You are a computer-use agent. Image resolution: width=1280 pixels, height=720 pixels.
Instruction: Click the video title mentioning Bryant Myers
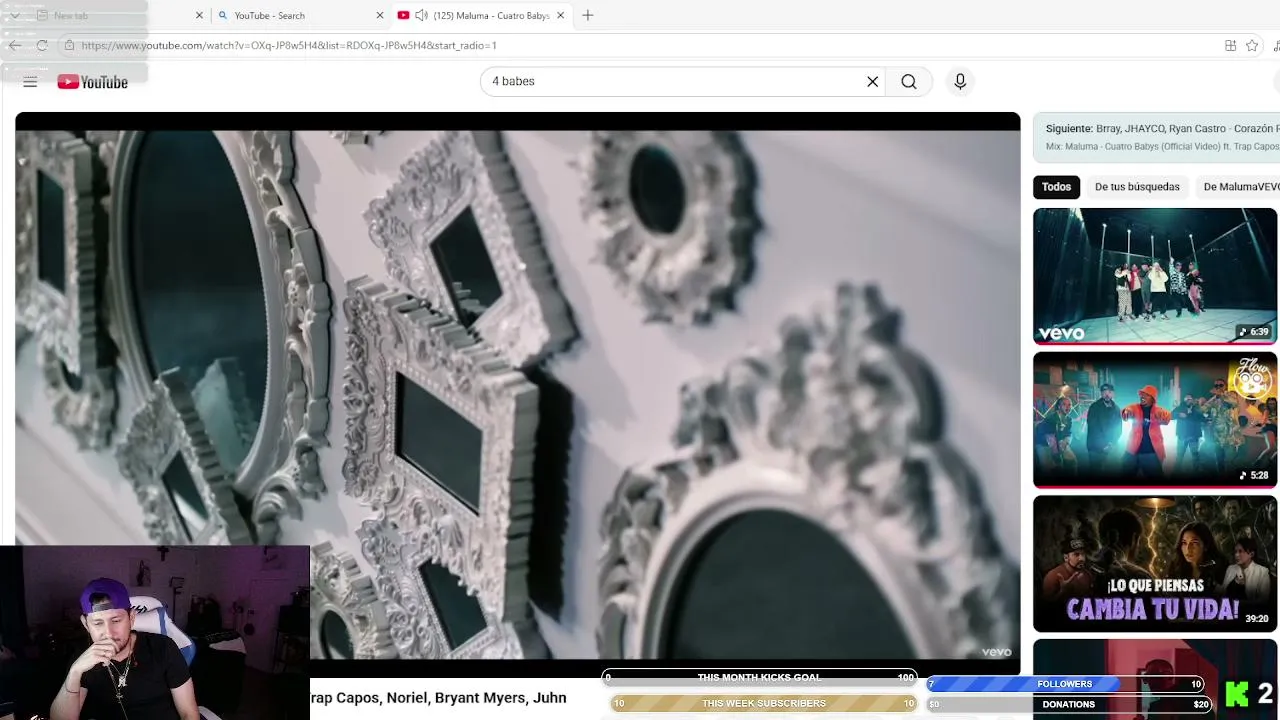pos(438,698)
